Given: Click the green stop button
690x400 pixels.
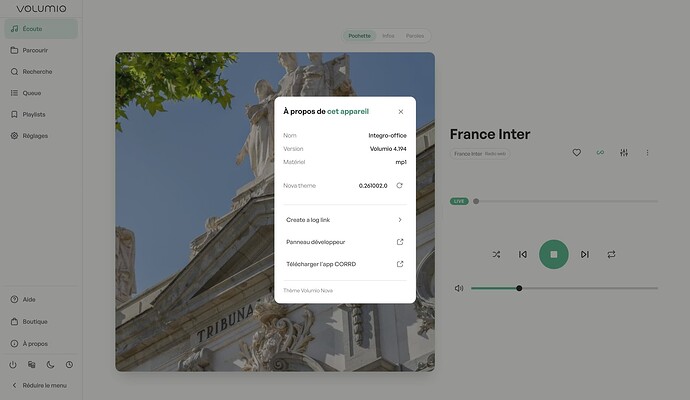Looking at the screenshot, I should [554, 254].
